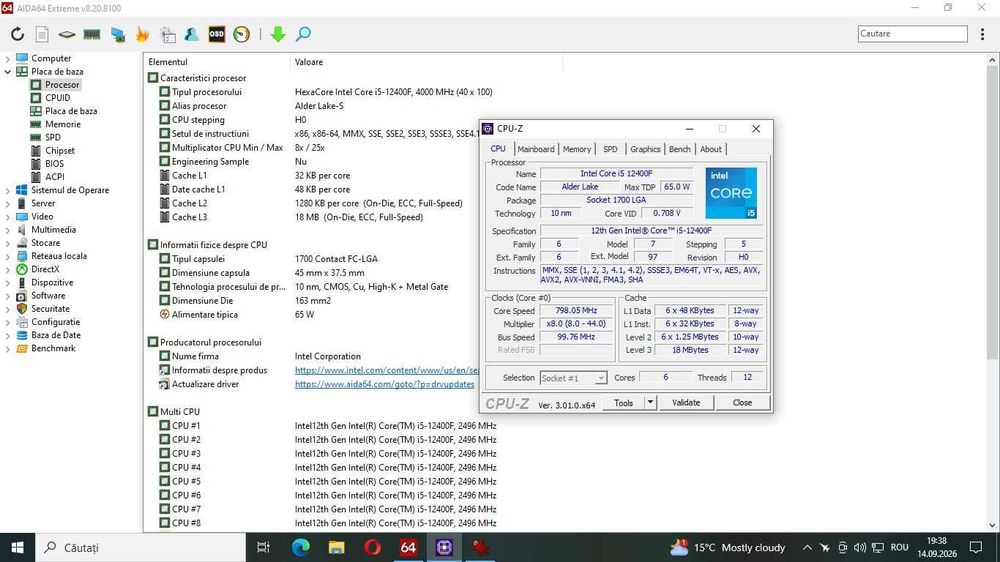Viewport: 1000px width, 562px height.
Task: Expand the Benchmark tree node
Action: [x=8, y=348]
